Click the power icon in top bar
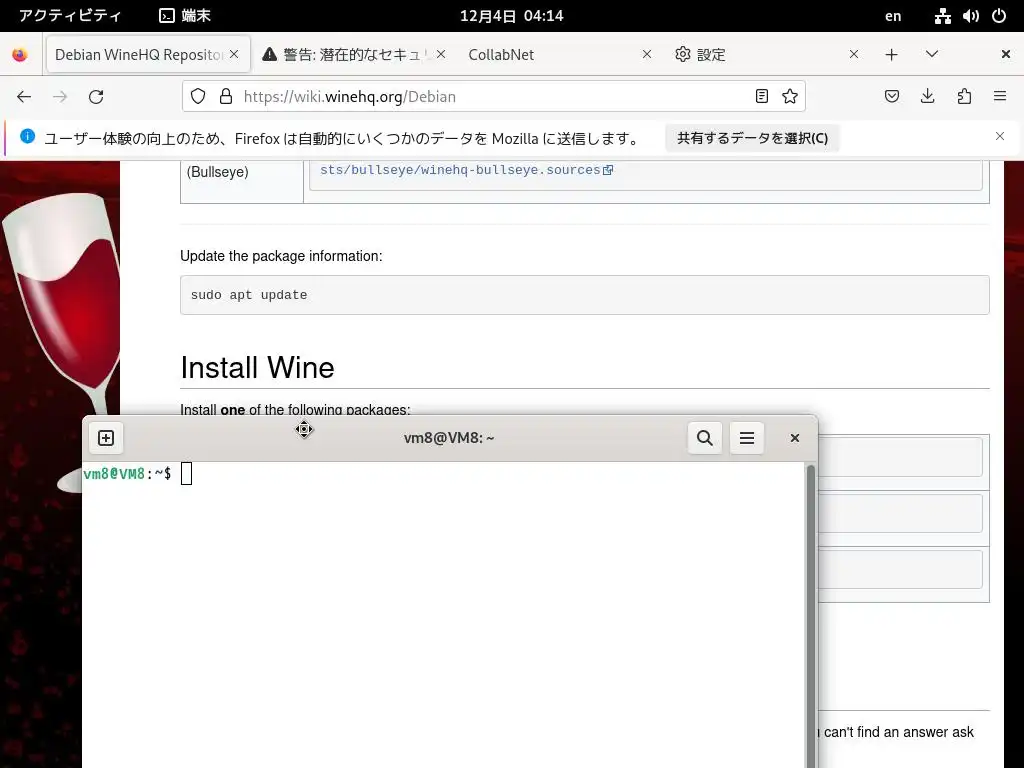The image size is (1024, 768). pyautogui.click(x=999, y=16)
